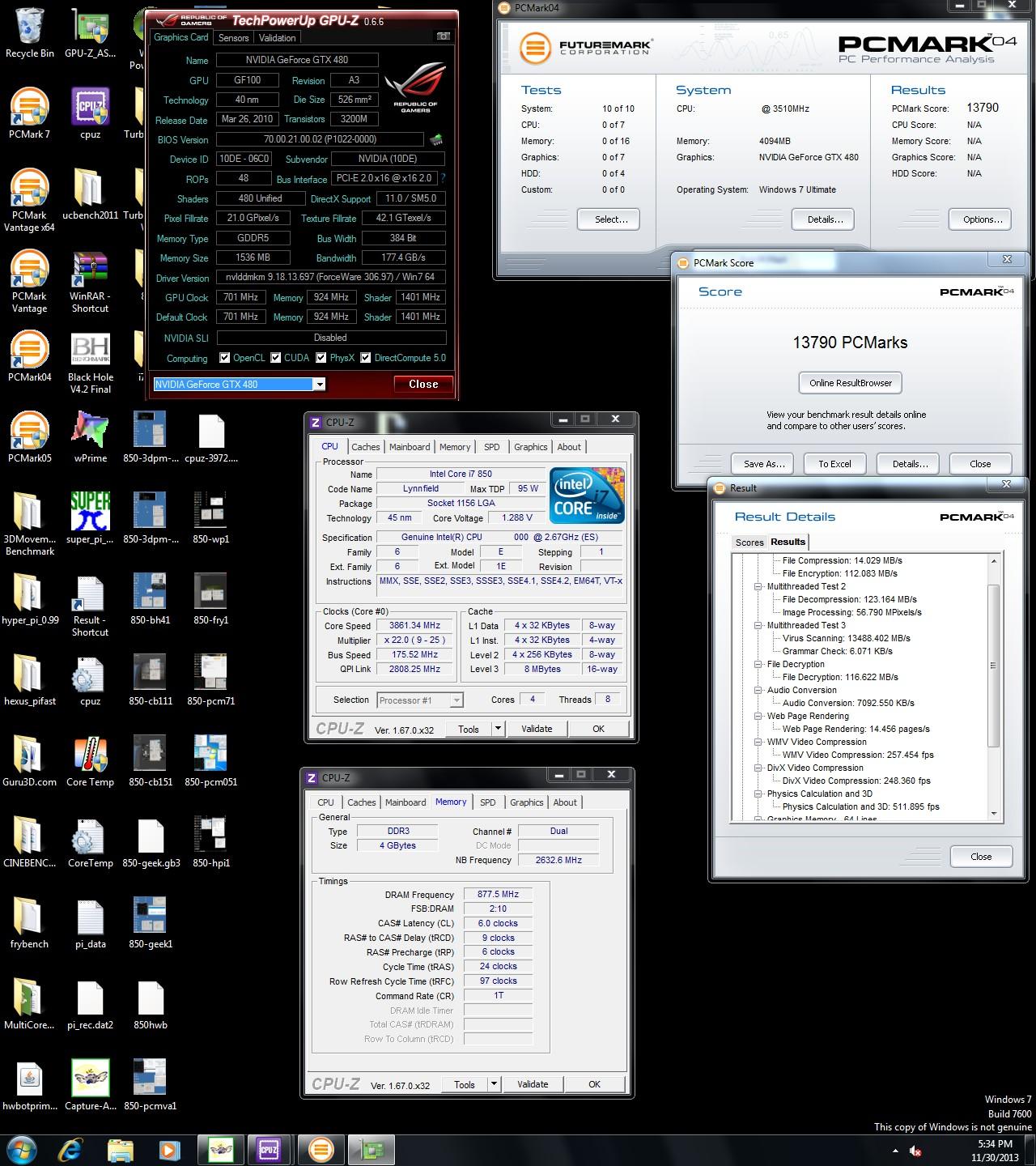Click the GPU name field GeForce GTX 480
The image size is (1036, 1166).
coord(298,60)
